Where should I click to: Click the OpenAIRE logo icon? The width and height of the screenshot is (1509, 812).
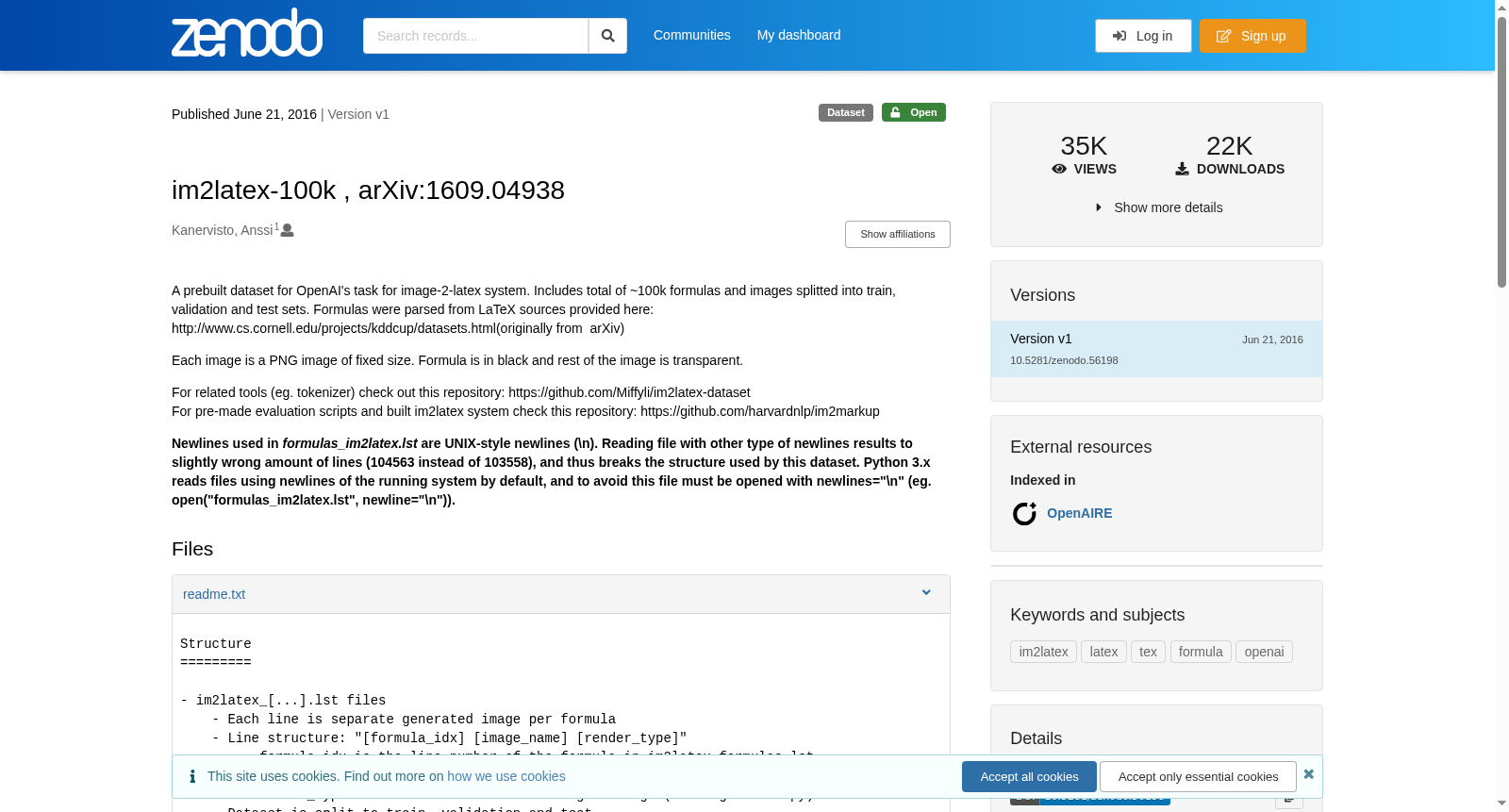coord(1024,513)
